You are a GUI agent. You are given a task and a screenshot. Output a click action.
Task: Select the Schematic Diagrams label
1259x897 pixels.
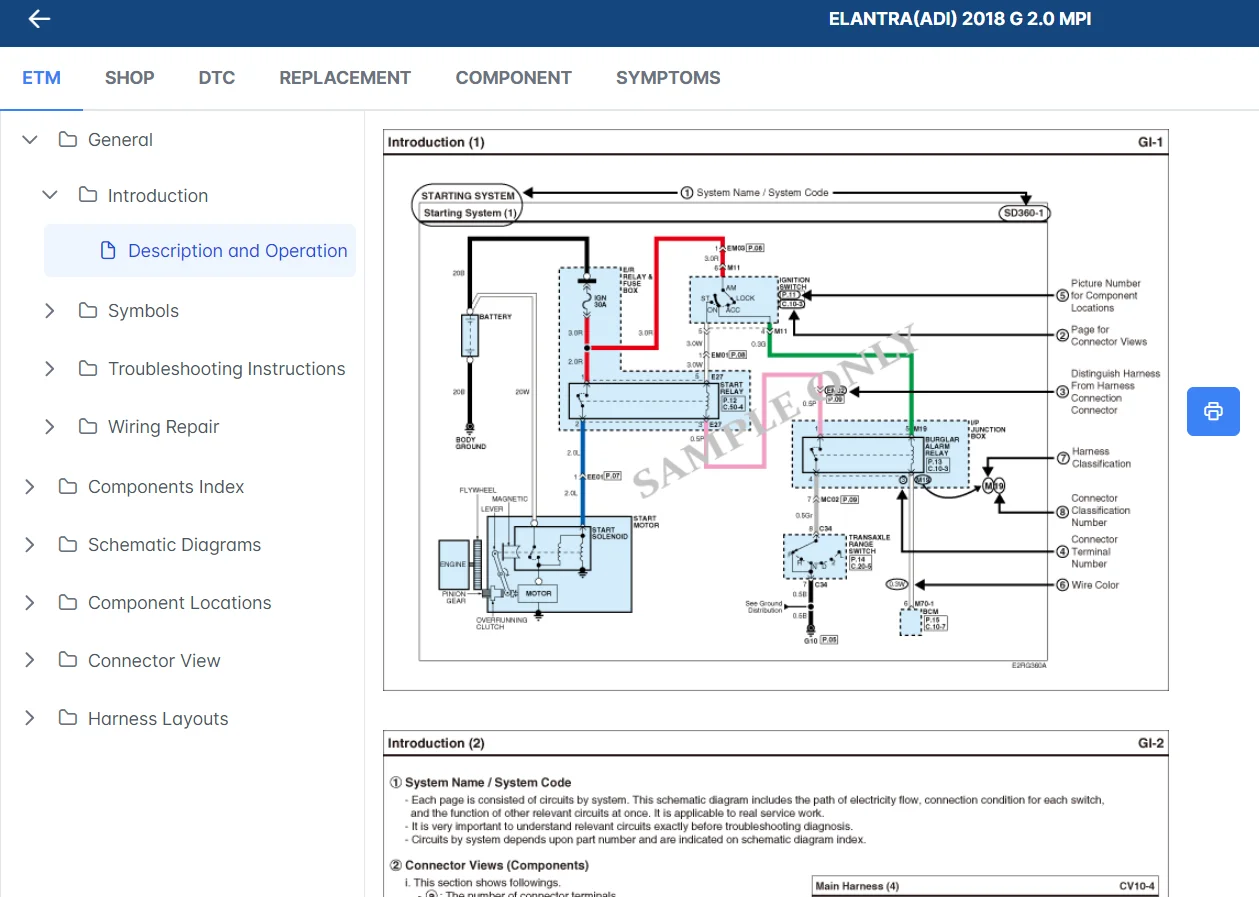[x=174, y=545]
